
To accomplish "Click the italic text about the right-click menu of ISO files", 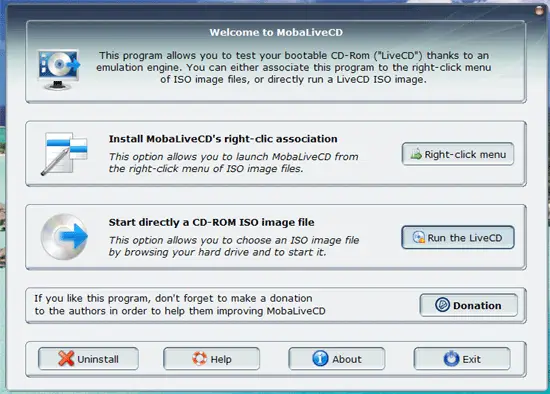I will tap(234, 163).
